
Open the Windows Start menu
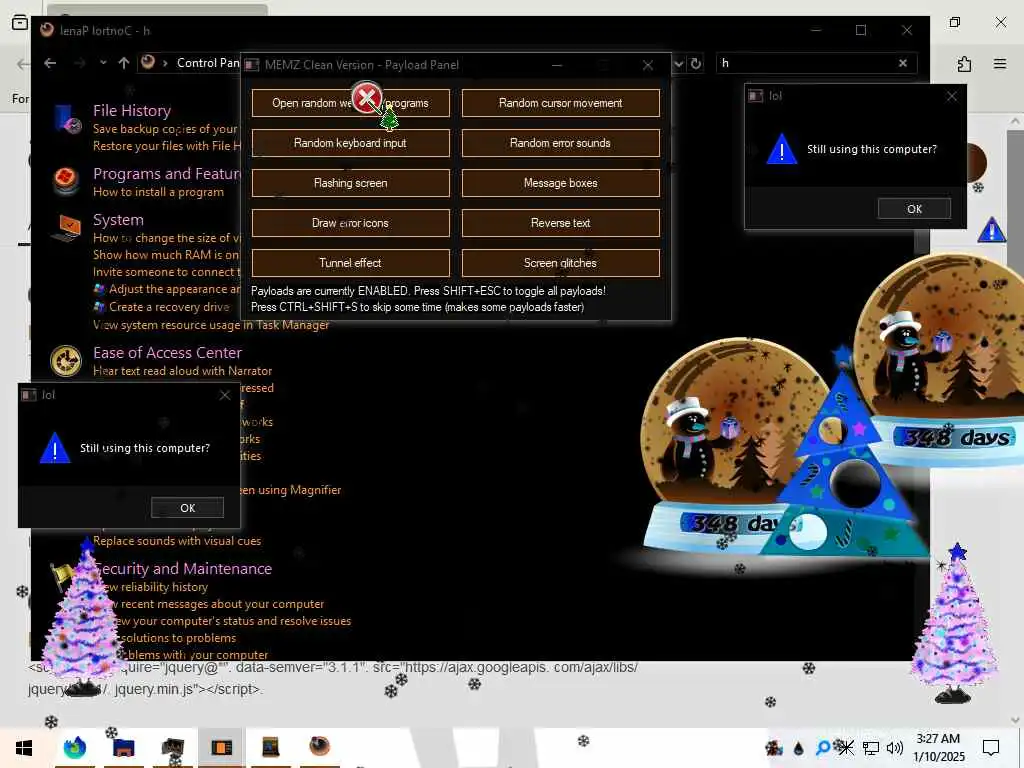(x=24, y=748)
